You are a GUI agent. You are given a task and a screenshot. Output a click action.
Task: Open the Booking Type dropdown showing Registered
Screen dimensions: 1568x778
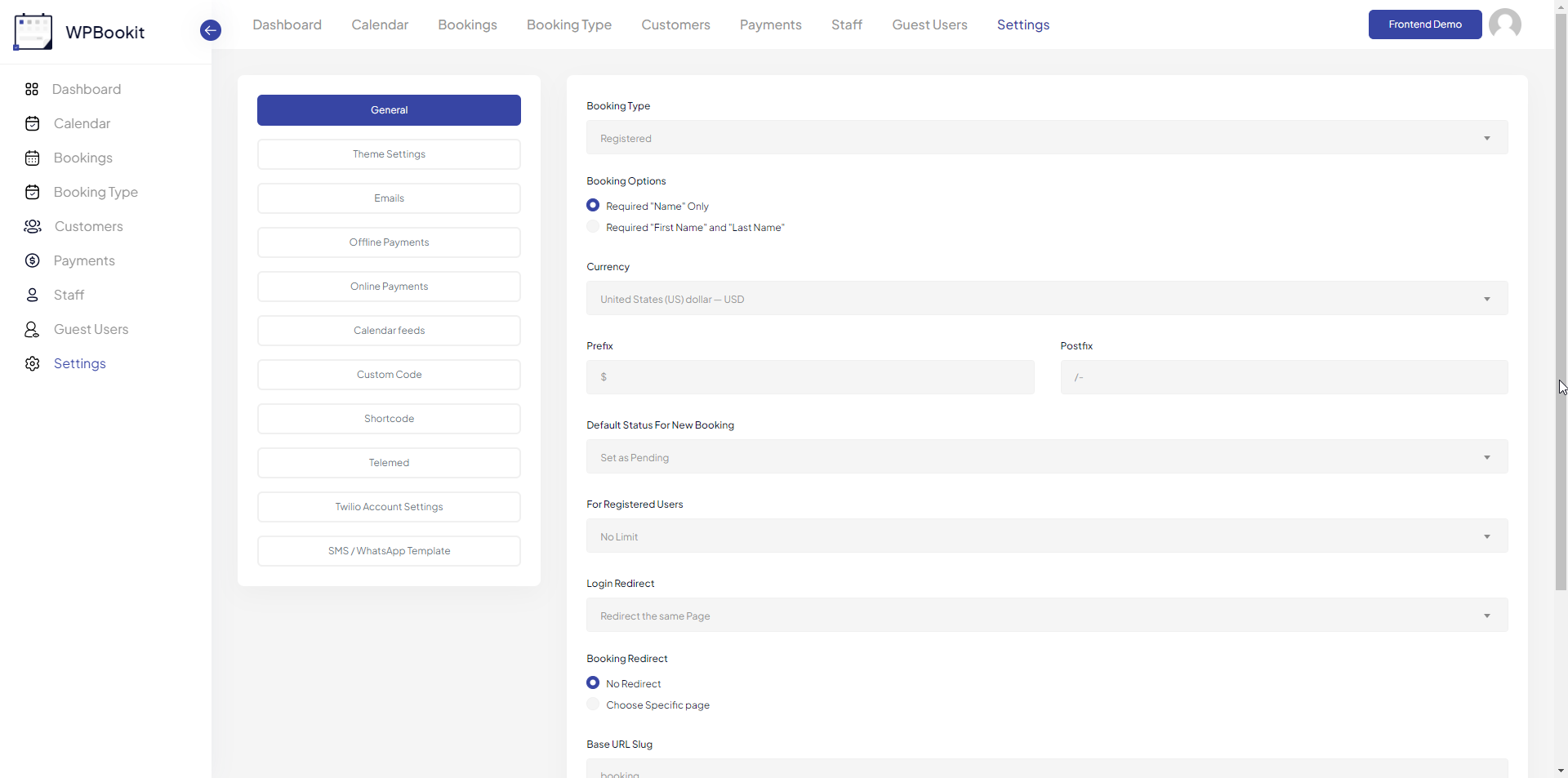1046,137
